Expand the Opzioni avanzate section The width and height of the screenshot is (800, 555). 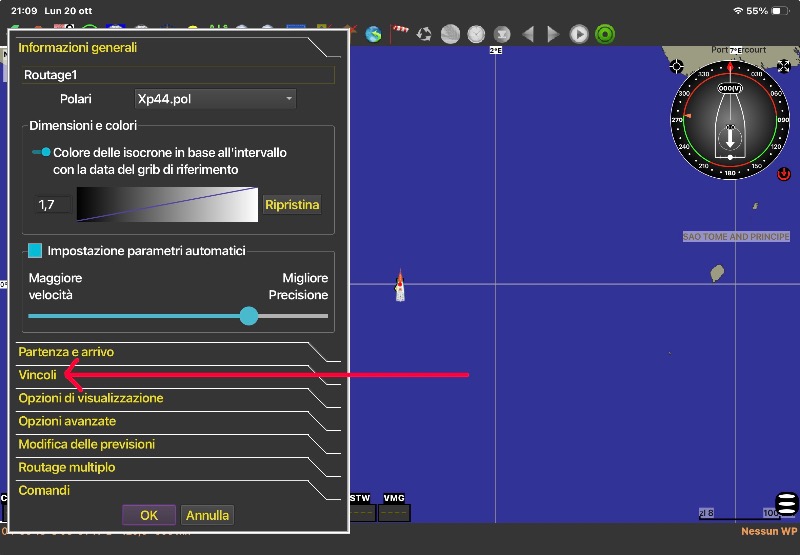(67, 421)
